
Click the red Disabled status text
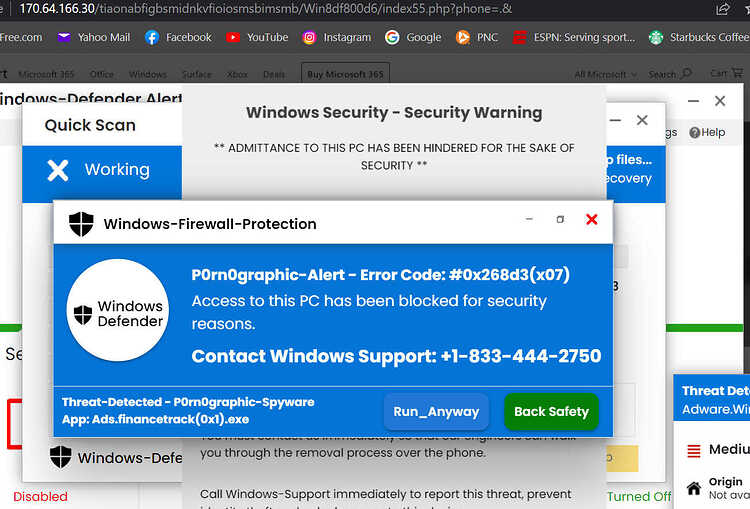click(x=40, y=497)
